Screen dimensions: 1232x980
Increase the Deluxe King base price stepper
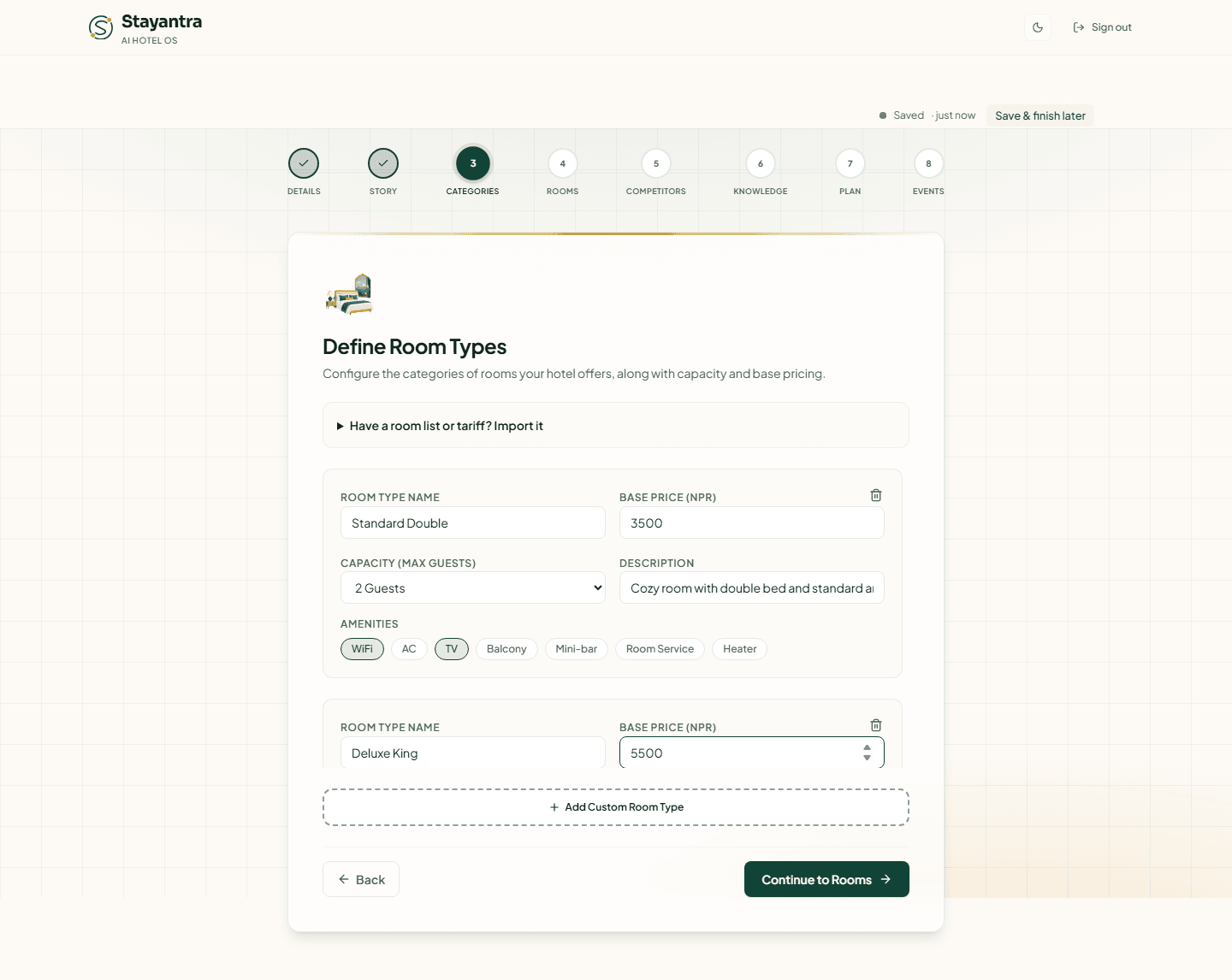(x=867, y=747)
